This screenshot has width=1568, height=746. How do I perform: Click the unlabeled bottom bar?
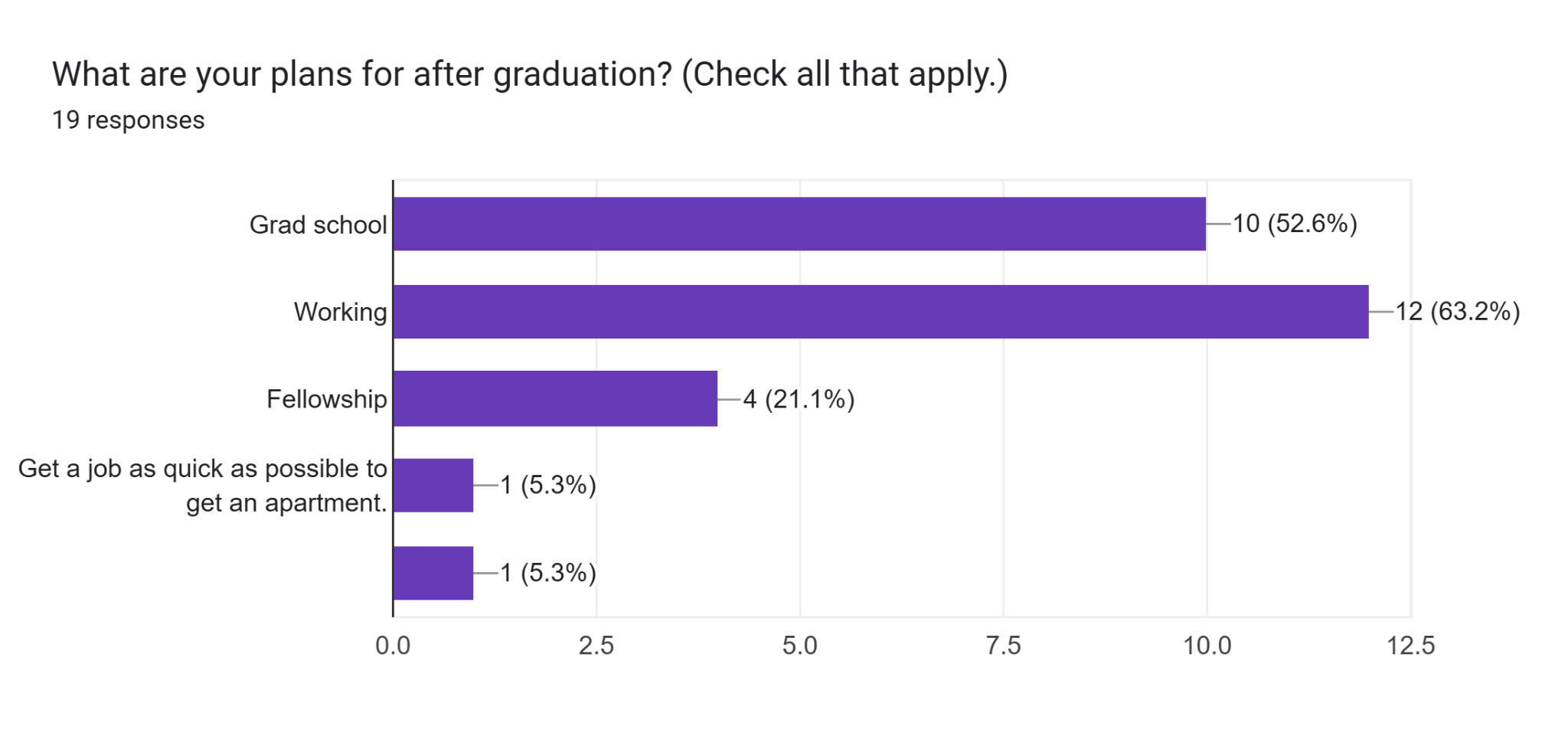[433, 573]
